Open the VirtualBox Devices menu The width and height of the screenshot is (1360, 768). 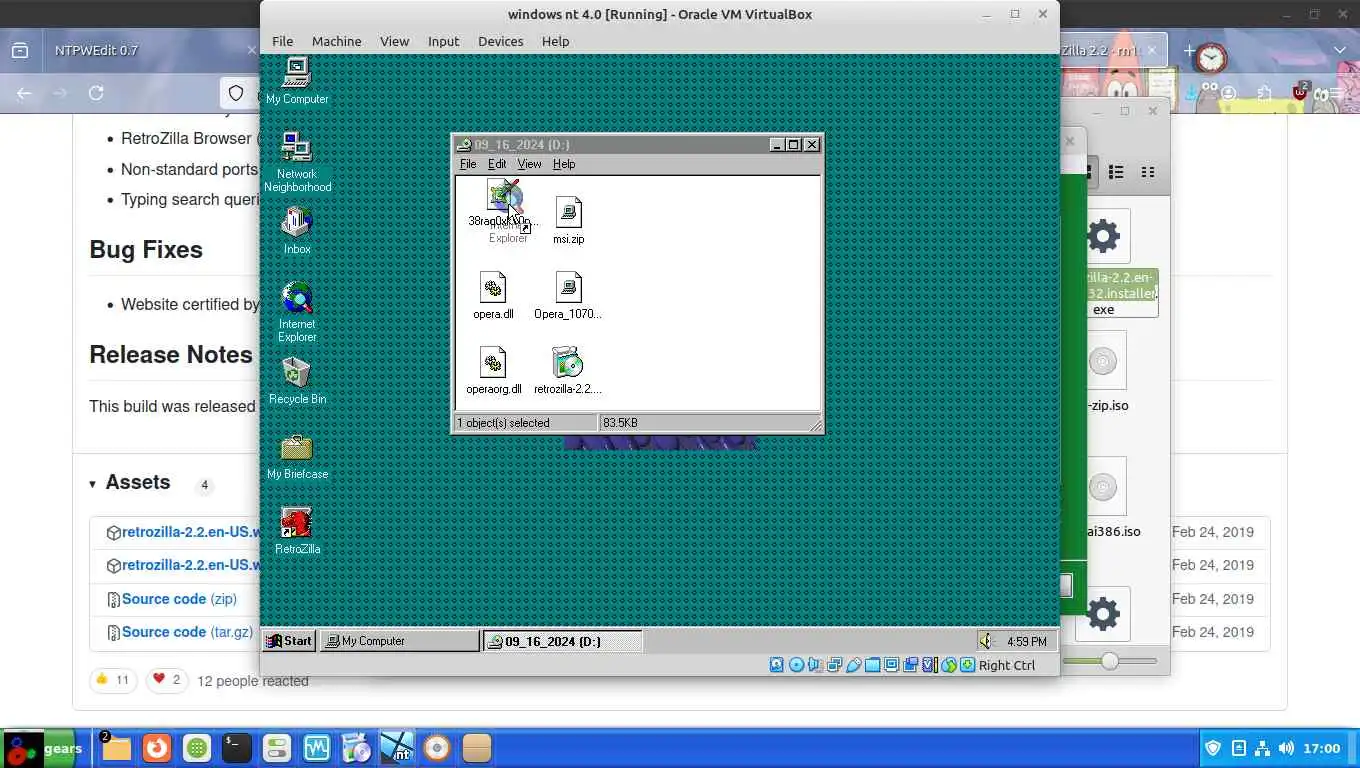pos(500,41)
